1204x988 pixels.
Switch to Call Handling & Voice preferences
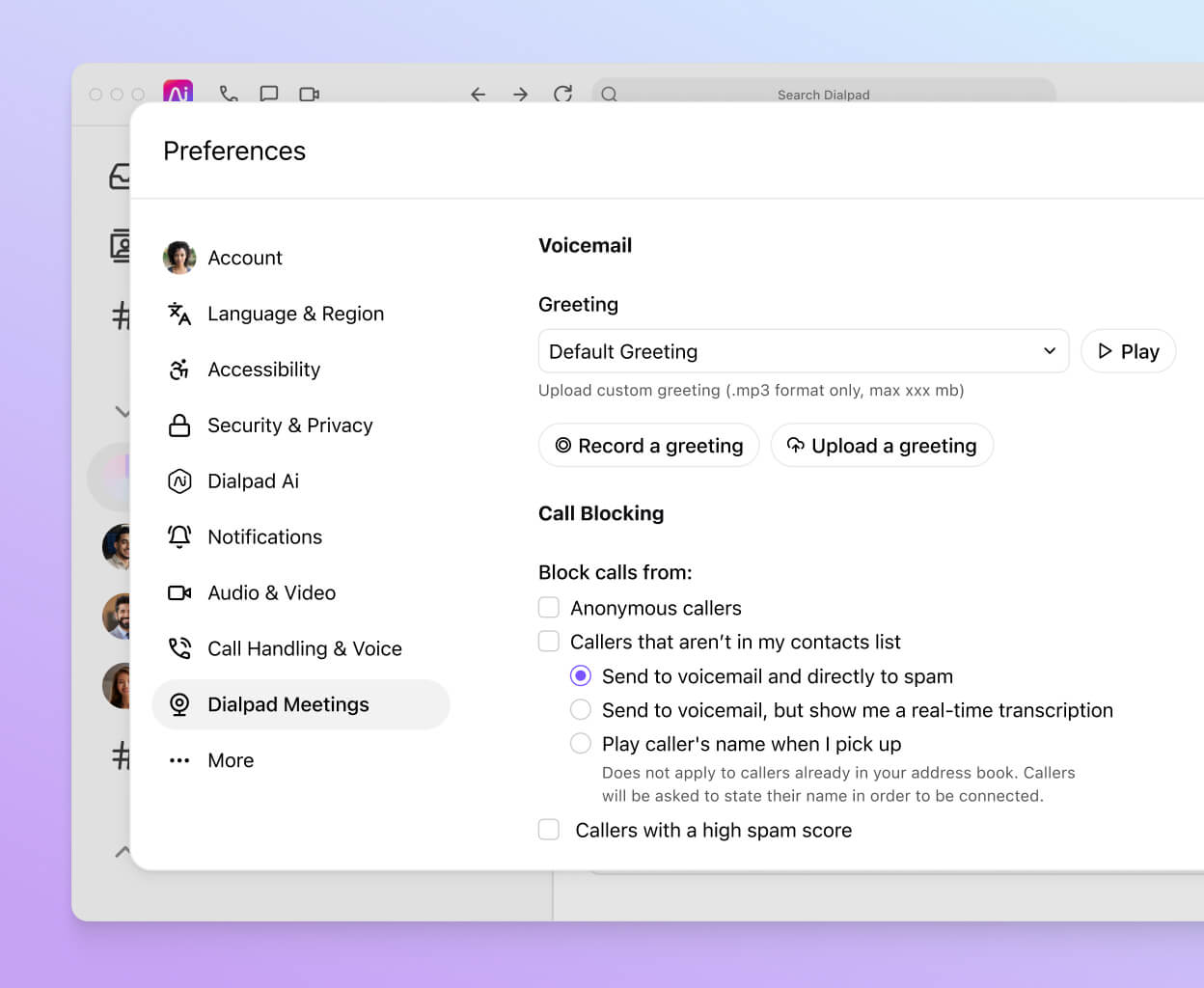pyautogui.click(x=305, y=648)
